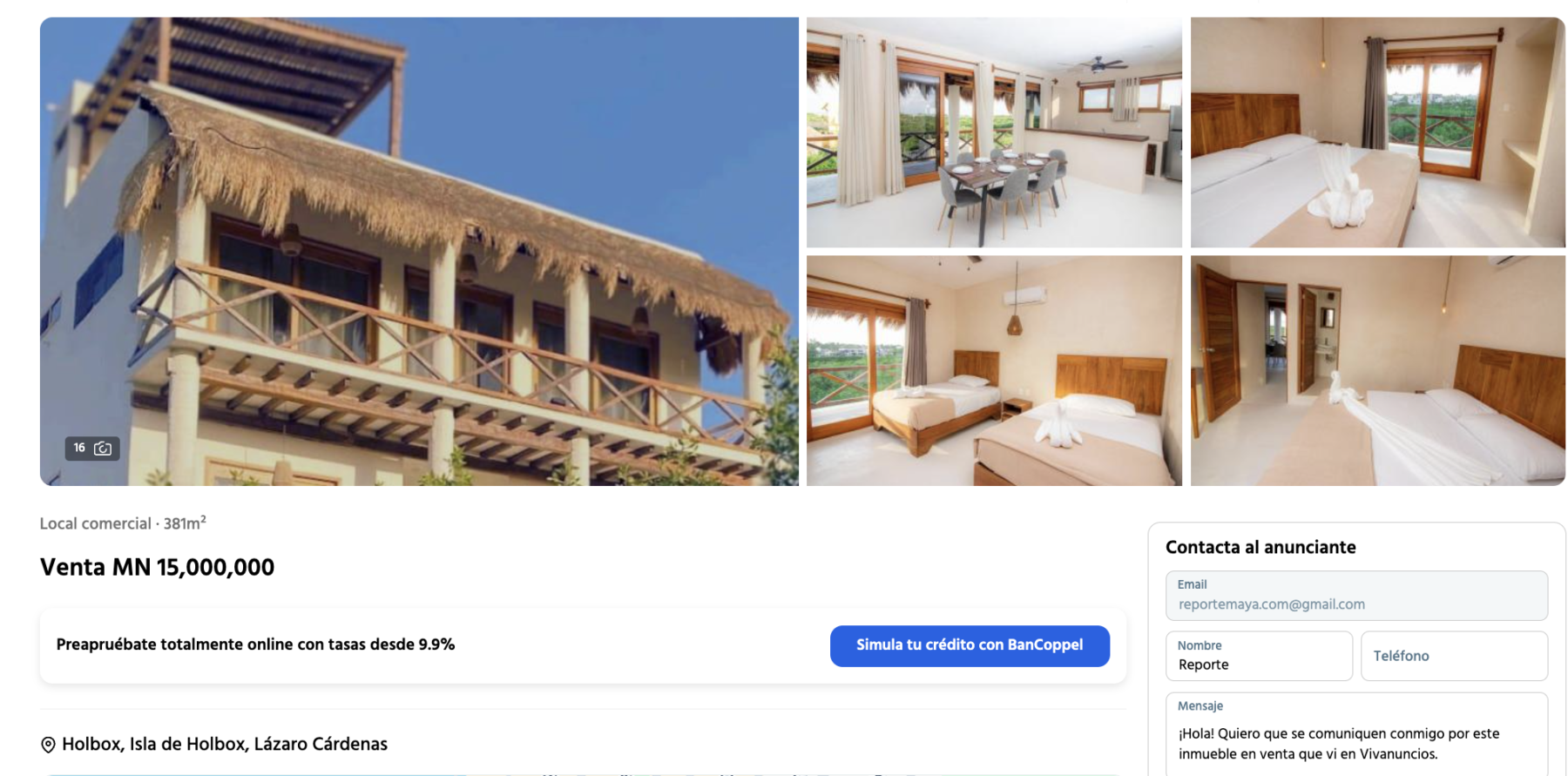Image resolution: width=1568 pixels, height=776 pixels.
Task: Select the Venta MN 15,000,000 price
Action: [x=157, y=568]
